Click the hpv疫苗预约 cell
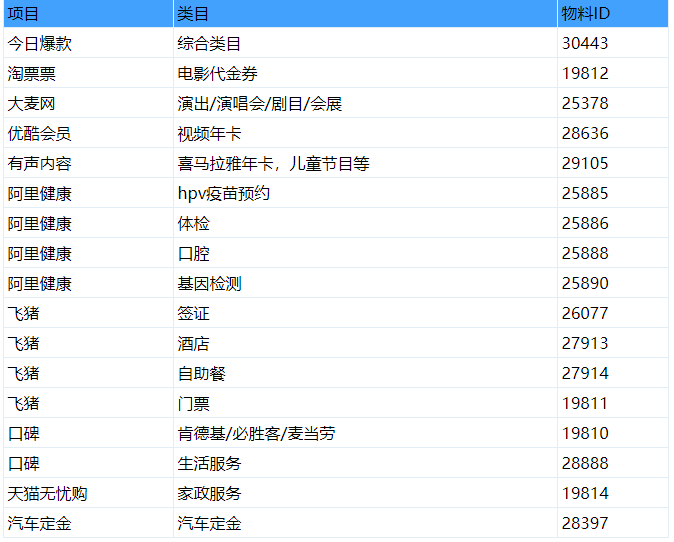Viewport: 674px width, 542px height. coord(365,193)
